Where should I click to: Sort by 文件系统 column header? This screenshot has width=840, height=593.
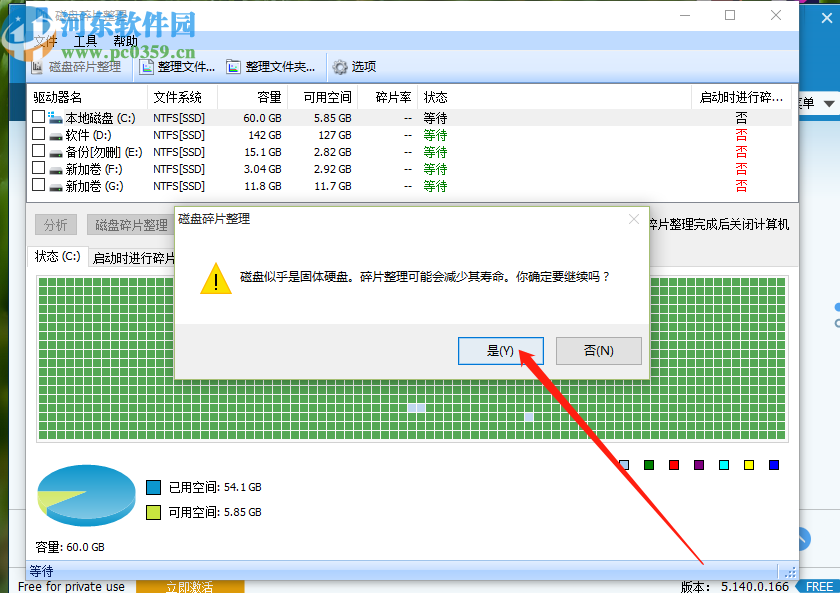point(183,97)
